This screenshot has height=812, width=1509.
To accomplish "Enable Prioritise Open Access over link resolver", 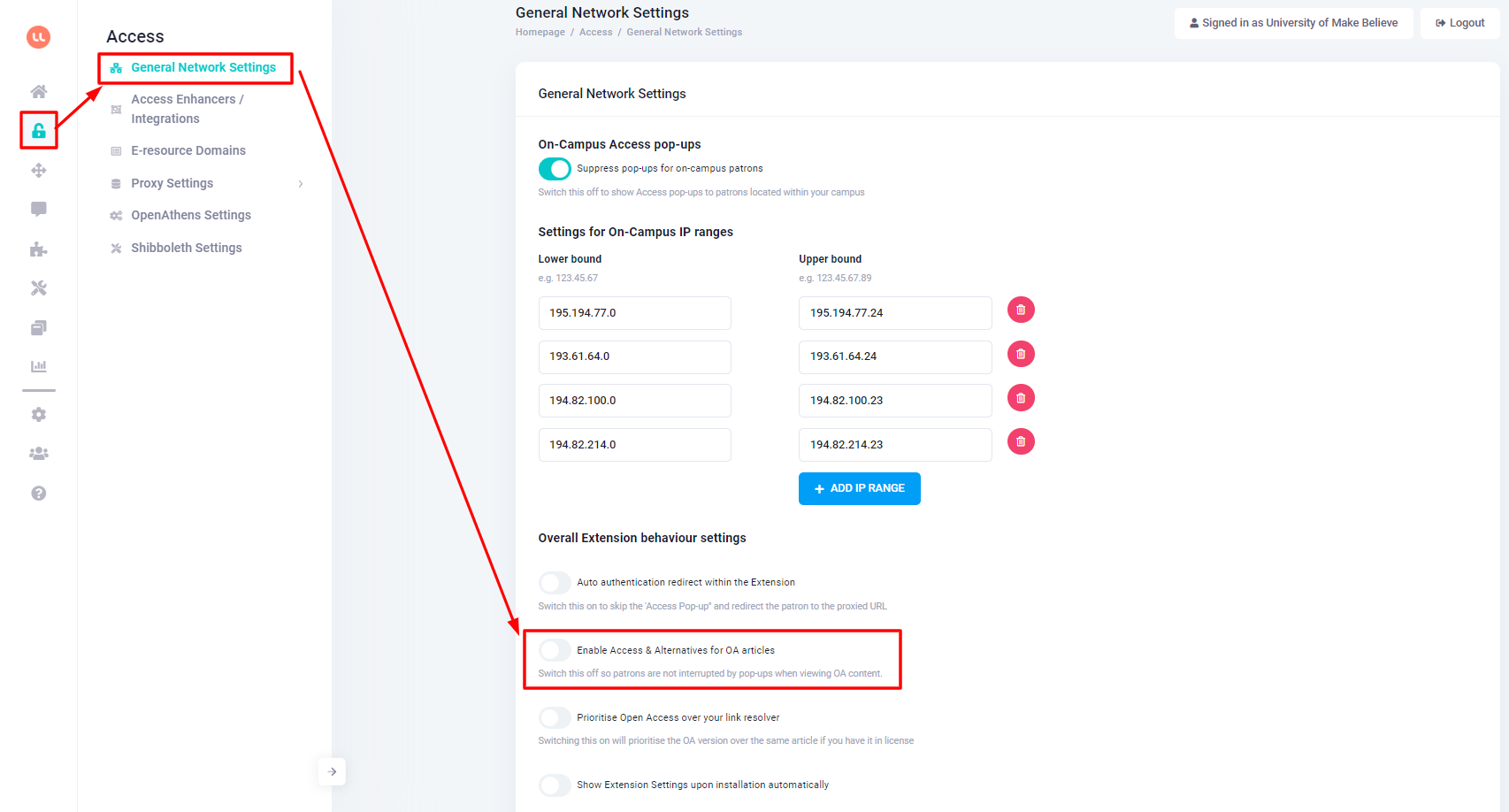I will (555, 717).
